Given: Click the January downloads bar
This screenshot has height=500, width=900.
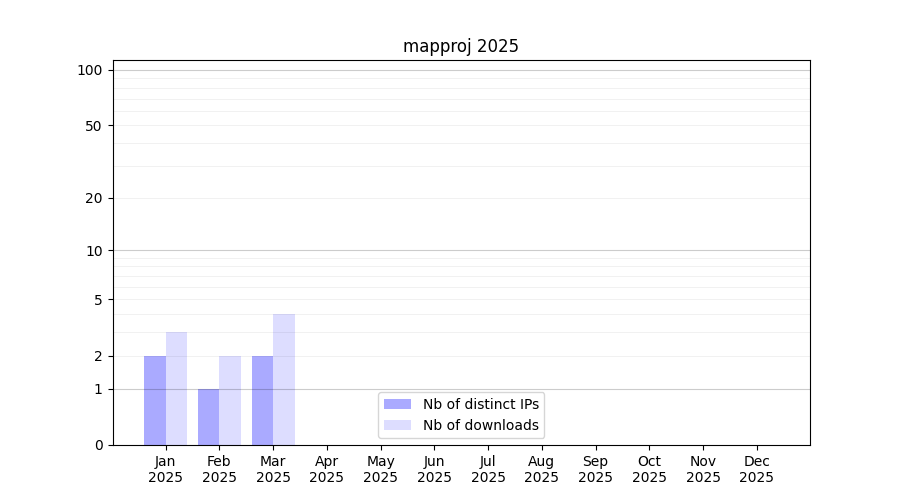Looking at the screenshot, I should coord(176,388).
